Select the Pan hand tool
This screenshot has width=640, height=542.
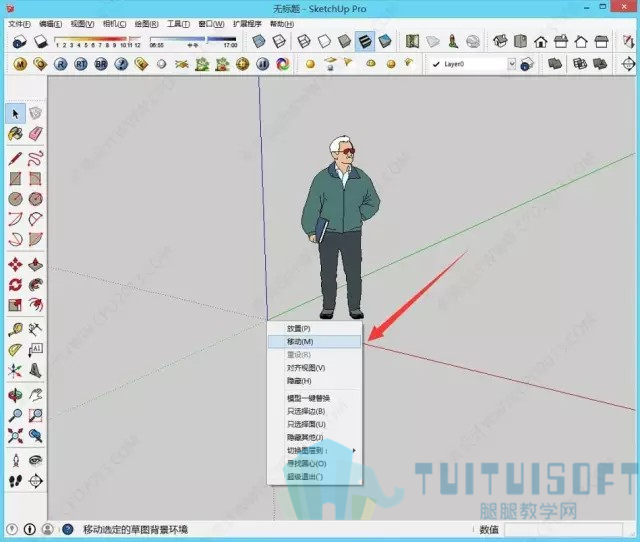[36, 395]
